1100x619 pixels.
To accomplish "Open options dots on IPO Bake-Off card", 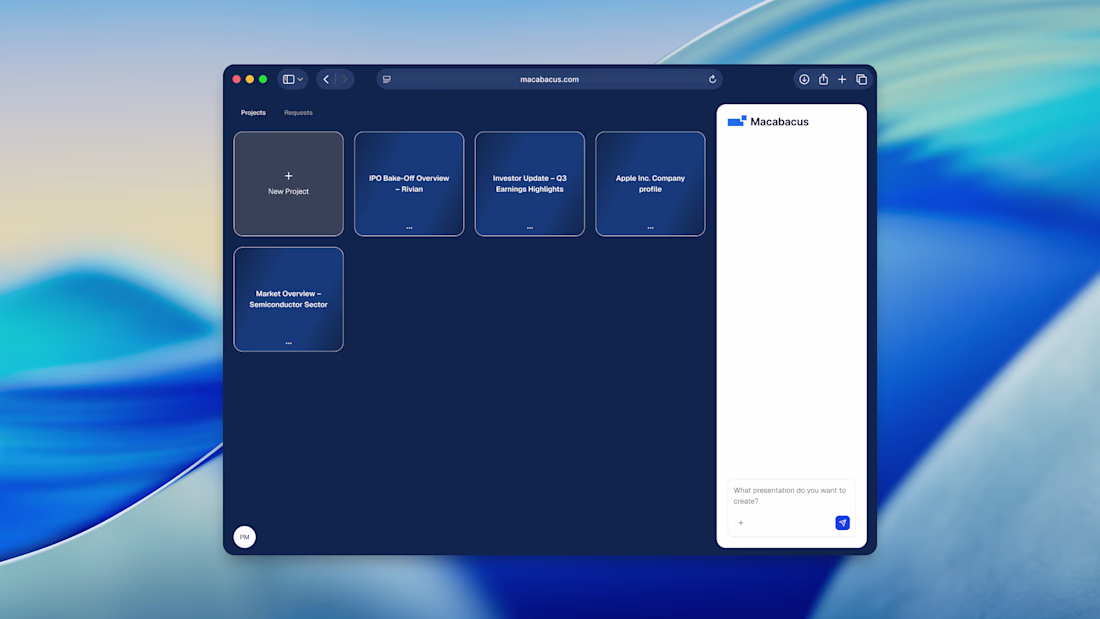I will click(409, 228).
